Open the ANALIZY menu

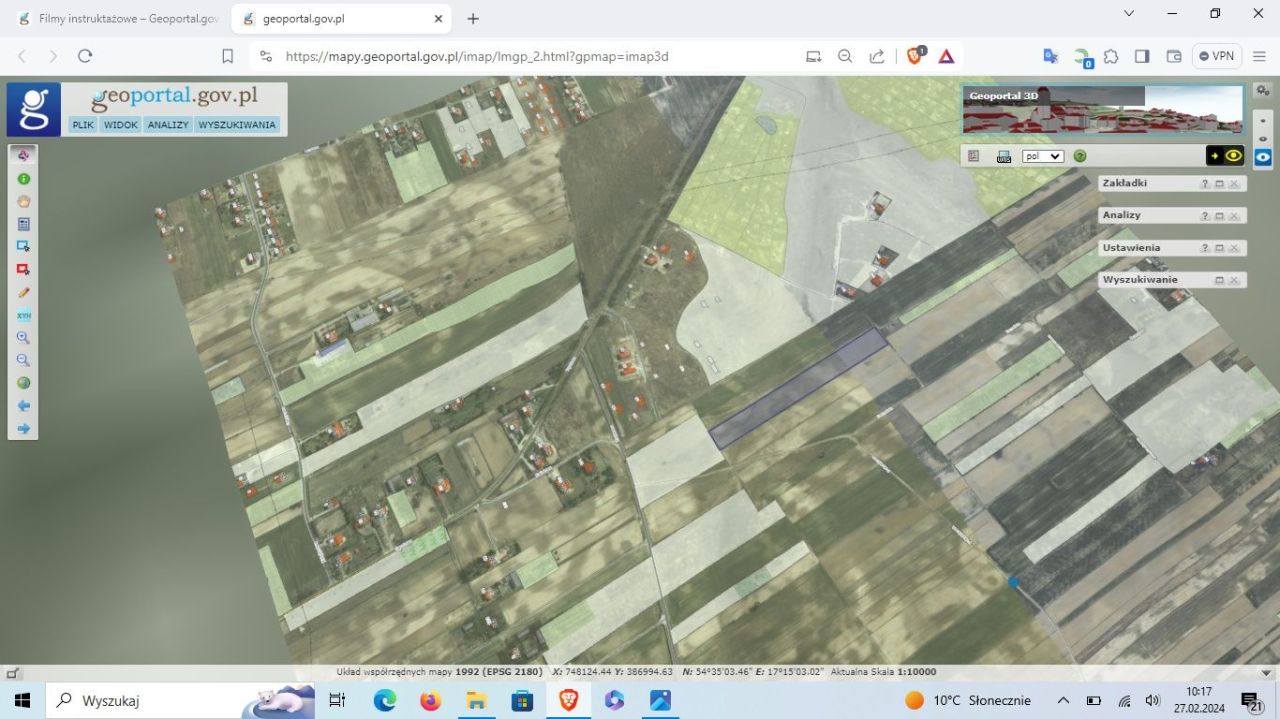[168, 125]
